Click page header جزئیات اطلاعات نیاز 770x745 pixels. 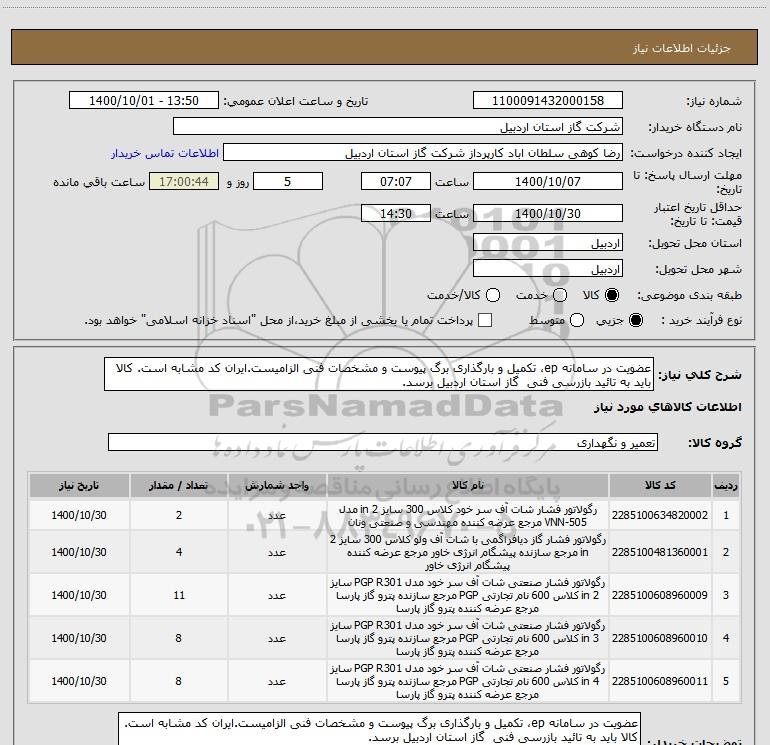pyautogui.click(x=681, y=48)
